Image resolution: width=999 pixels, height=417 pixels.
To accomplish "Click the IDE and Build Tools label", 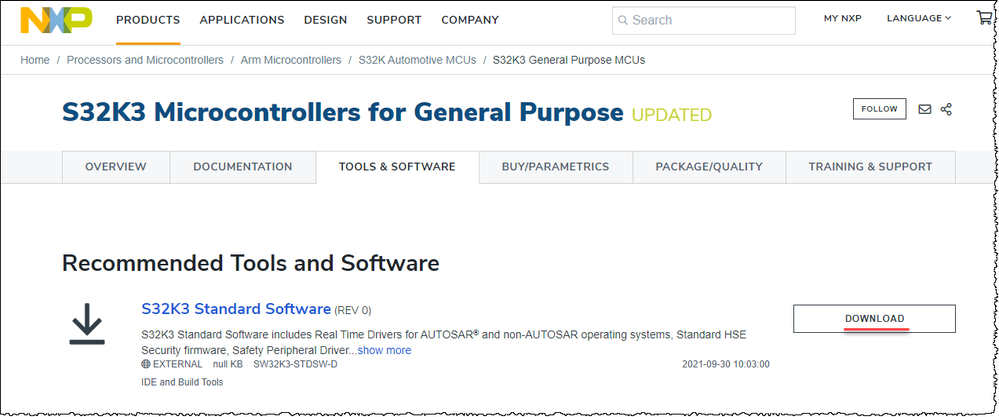I will coord(182,382).
